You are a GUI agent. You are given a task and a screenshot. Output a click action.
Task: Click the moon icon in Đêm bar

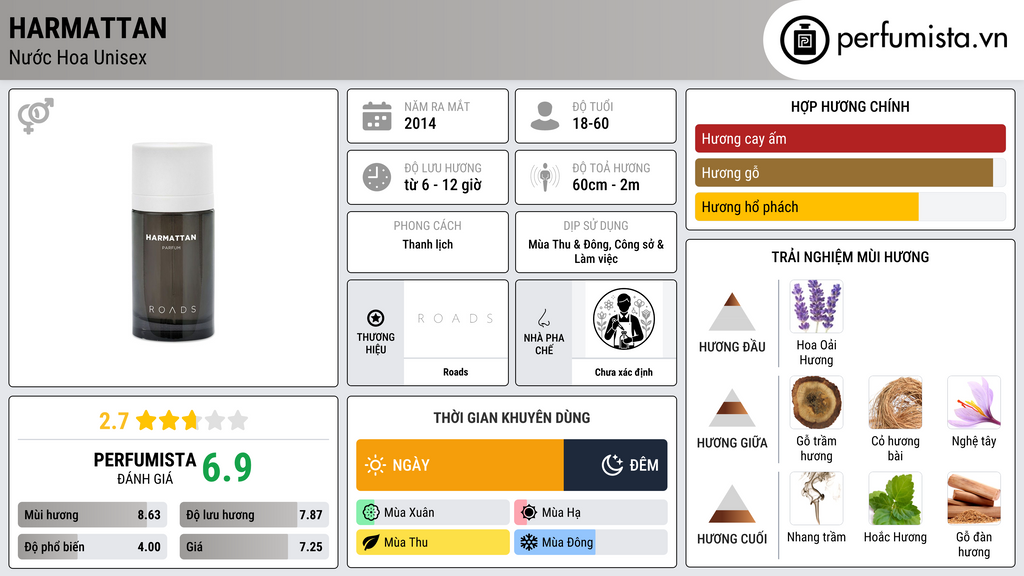[612, 465]
